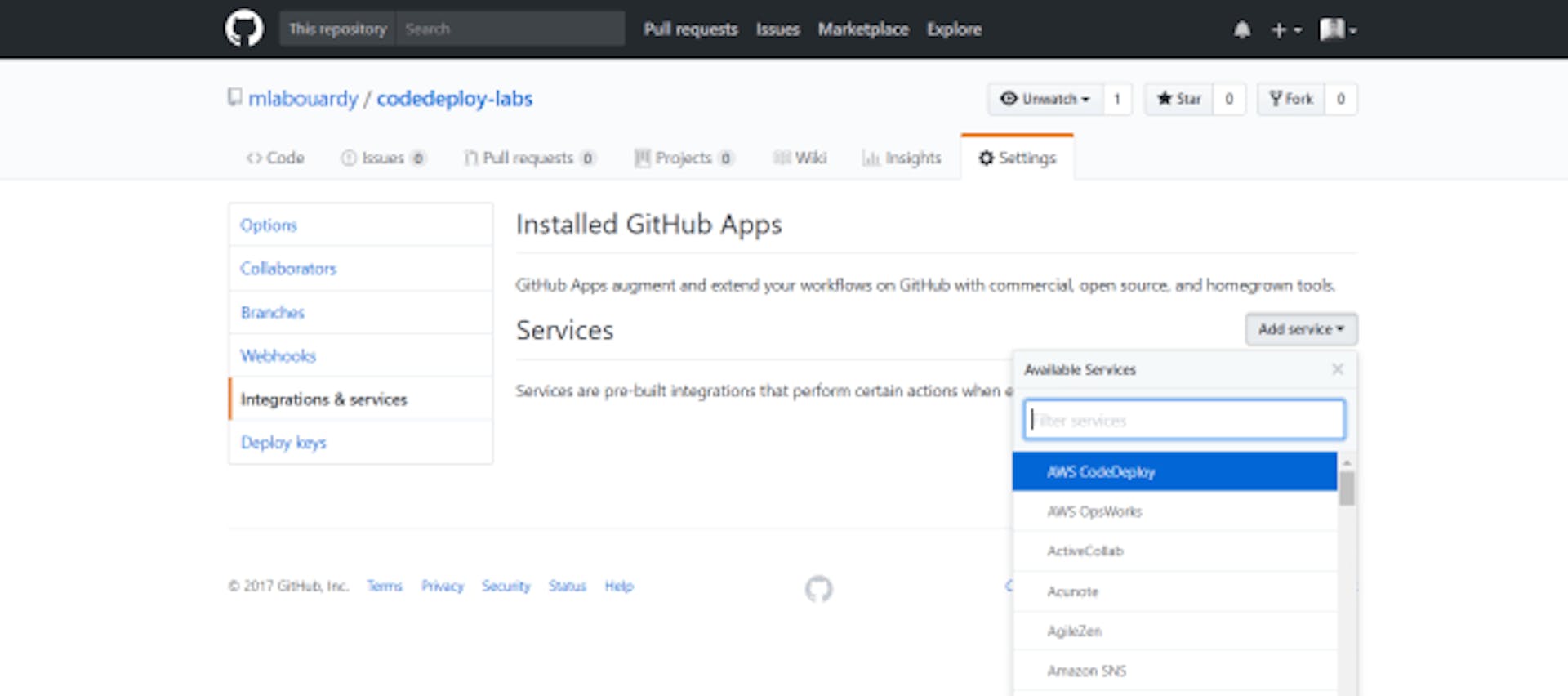Image resolution: width=1568 pixels, height=696 pixels.
Task: Click the Fork button
Action: (1291, 99)
